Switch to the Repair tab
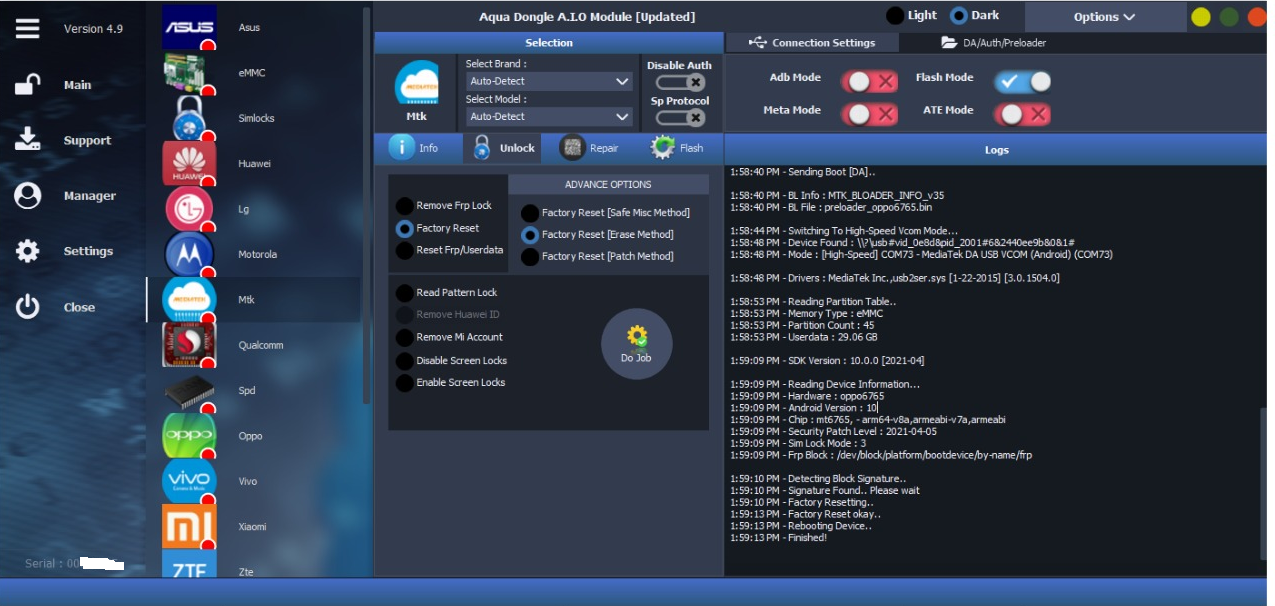 click(x=589, y=148)
